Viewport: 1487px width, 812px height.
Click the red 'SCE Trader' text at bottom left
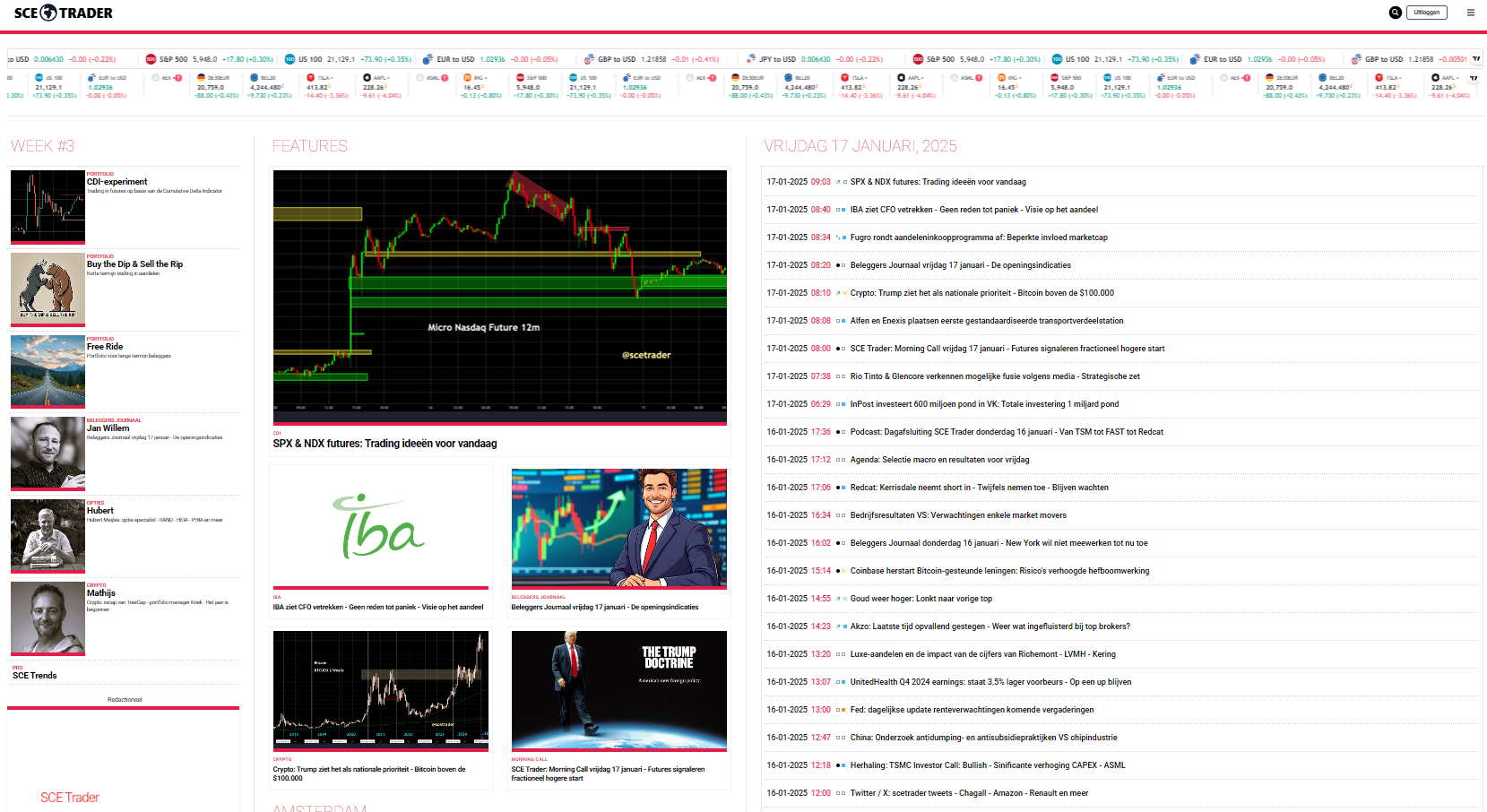(70, 798)
